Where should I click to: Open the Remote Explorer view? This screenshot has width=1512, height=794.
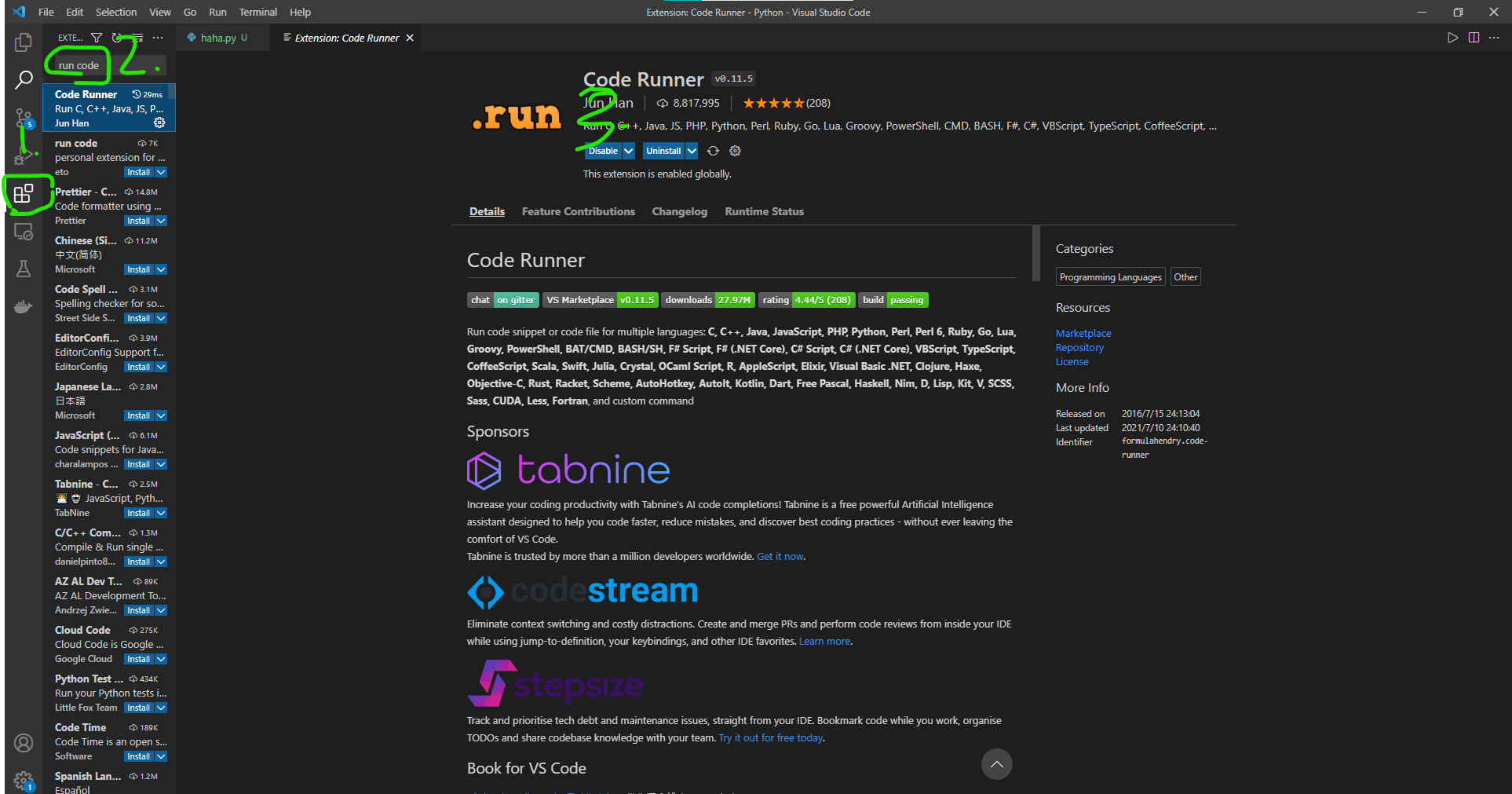tap(24, 232)
